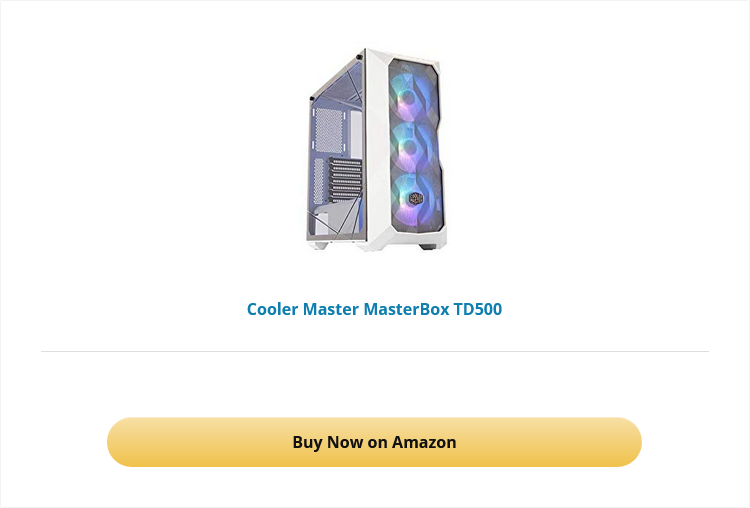
Task: Click the top RGB fan on the case
Action: (x=410, y=99)
